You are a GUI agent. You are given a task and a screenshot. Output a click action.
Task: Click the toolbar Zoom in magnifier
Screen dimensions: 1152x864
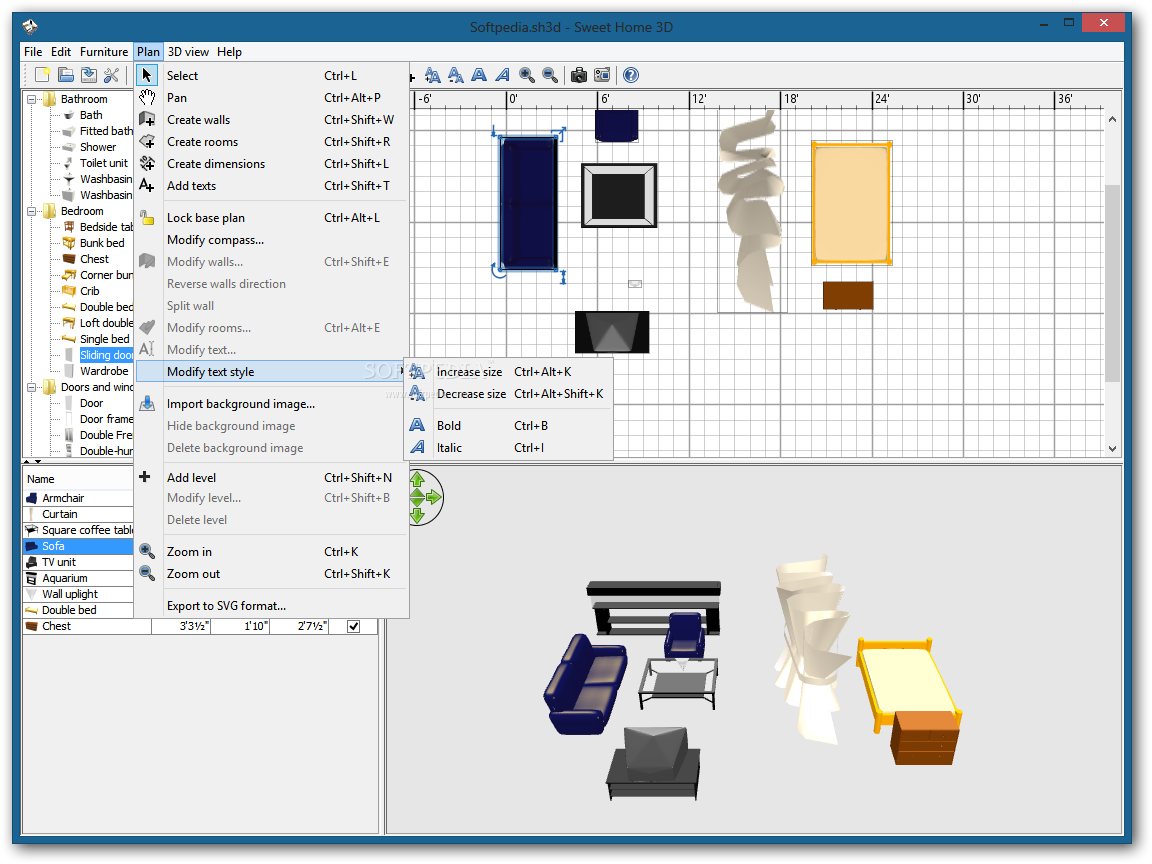click(x=527, y=75)
